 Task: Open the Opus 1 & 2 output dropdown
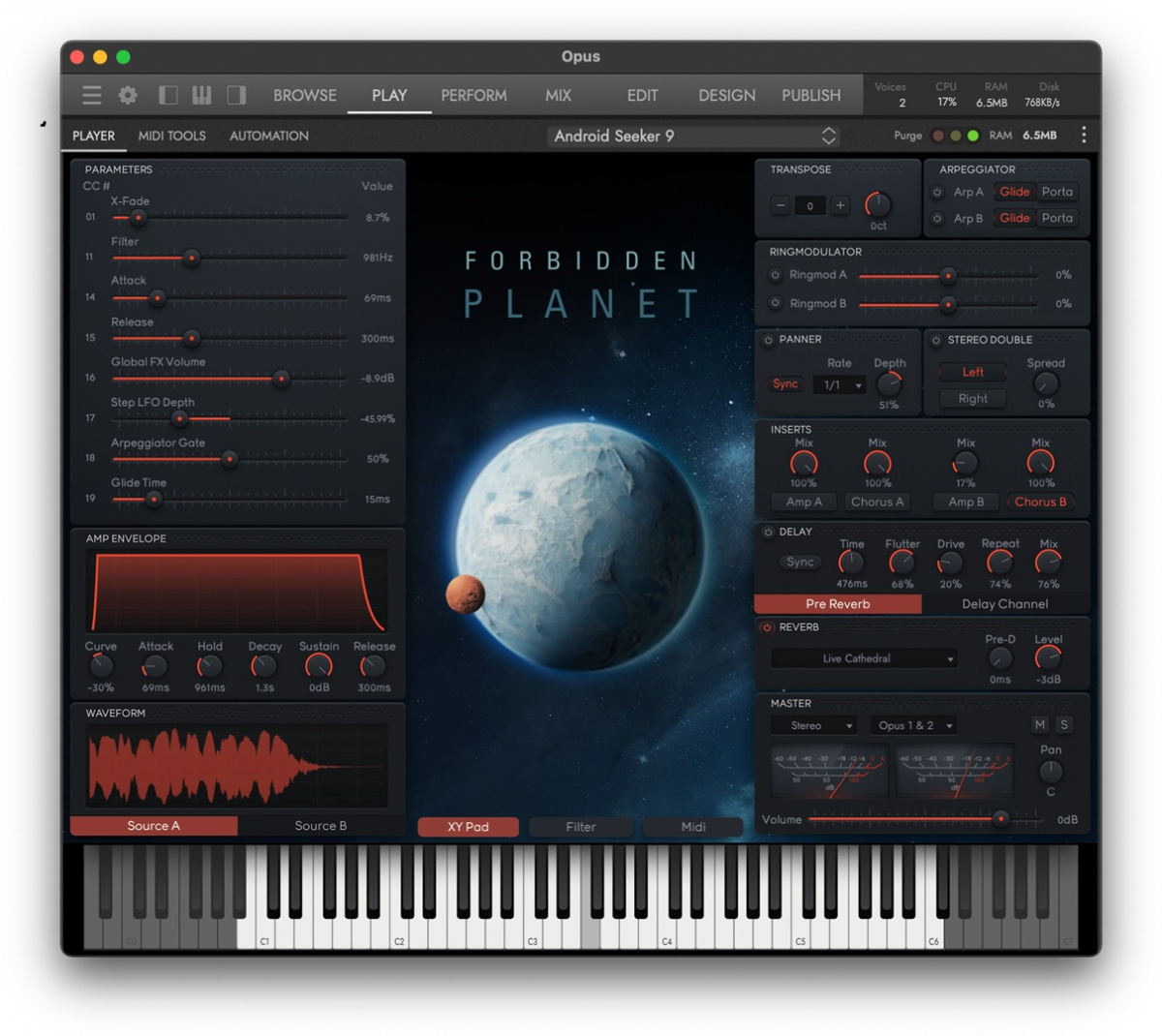point(913,724)
